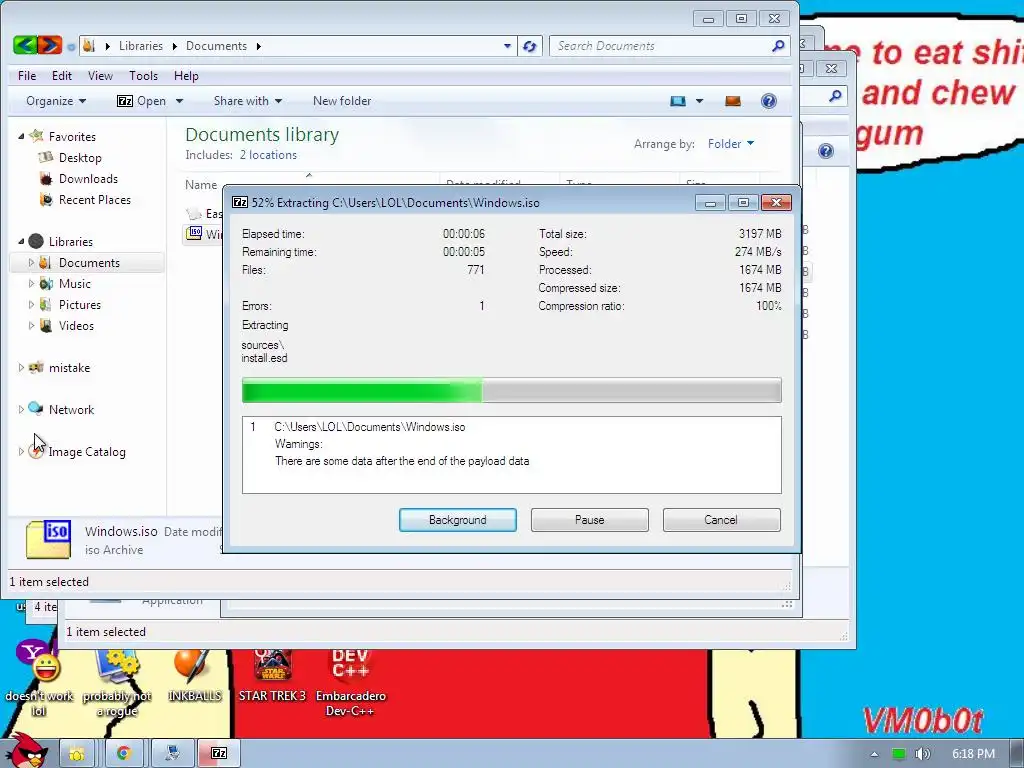Collapse the Favorites group
The image size is (1024, 768).
coord(21,136)
